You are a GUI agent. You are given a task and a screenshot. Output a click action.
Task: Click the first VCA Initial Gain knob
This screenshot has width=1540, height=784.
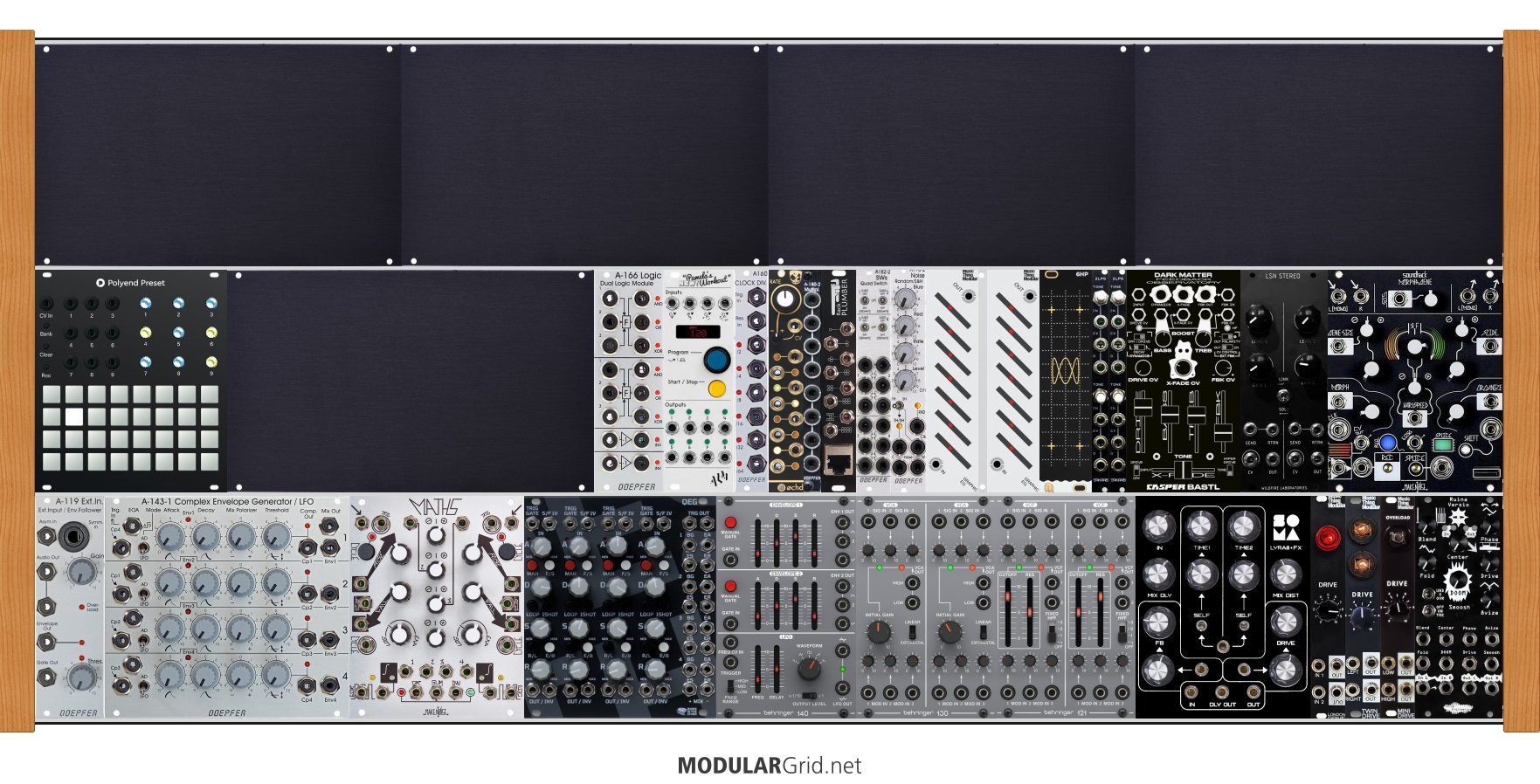click(879, 632)
